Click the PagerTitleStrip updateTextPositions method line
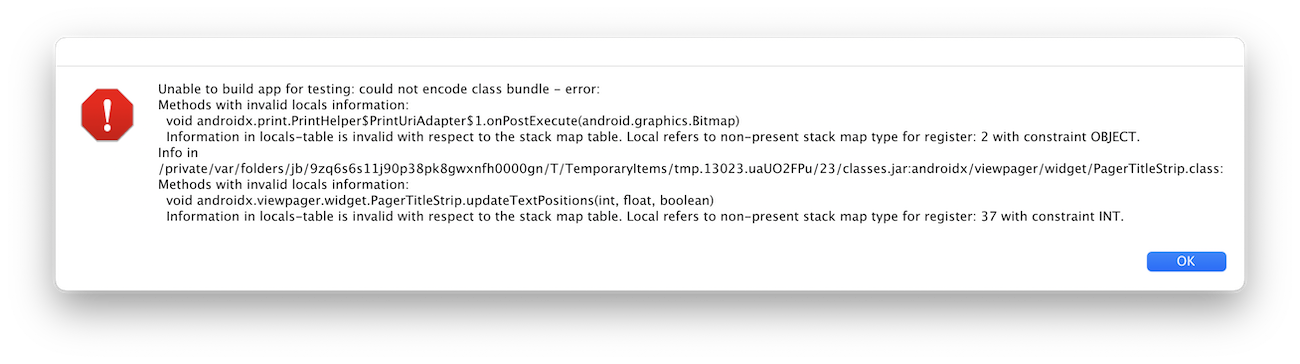1300x364 pixels. tap(440, 200)
